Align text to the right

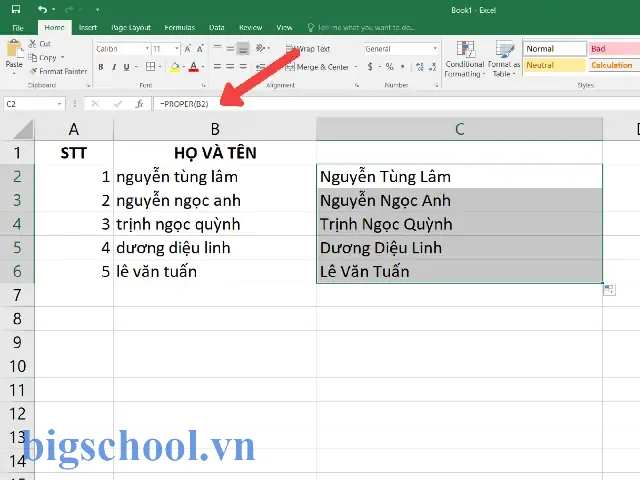pyautogui.click(x=243, y=67)
